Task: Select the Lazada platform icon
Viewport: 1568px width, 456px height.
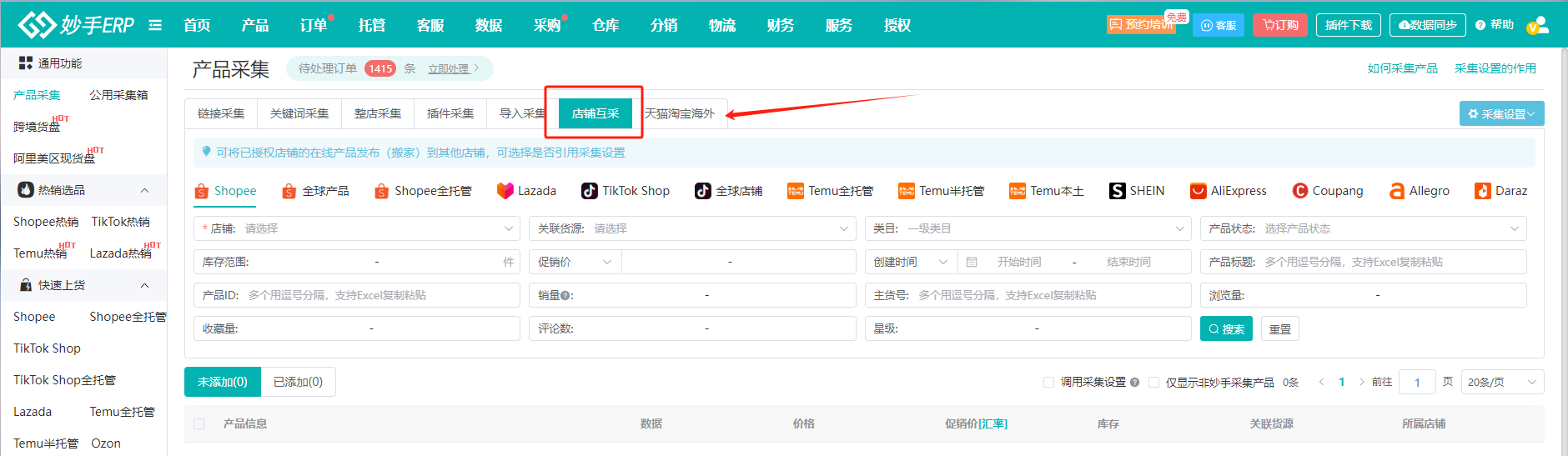Action: point(505,191)
